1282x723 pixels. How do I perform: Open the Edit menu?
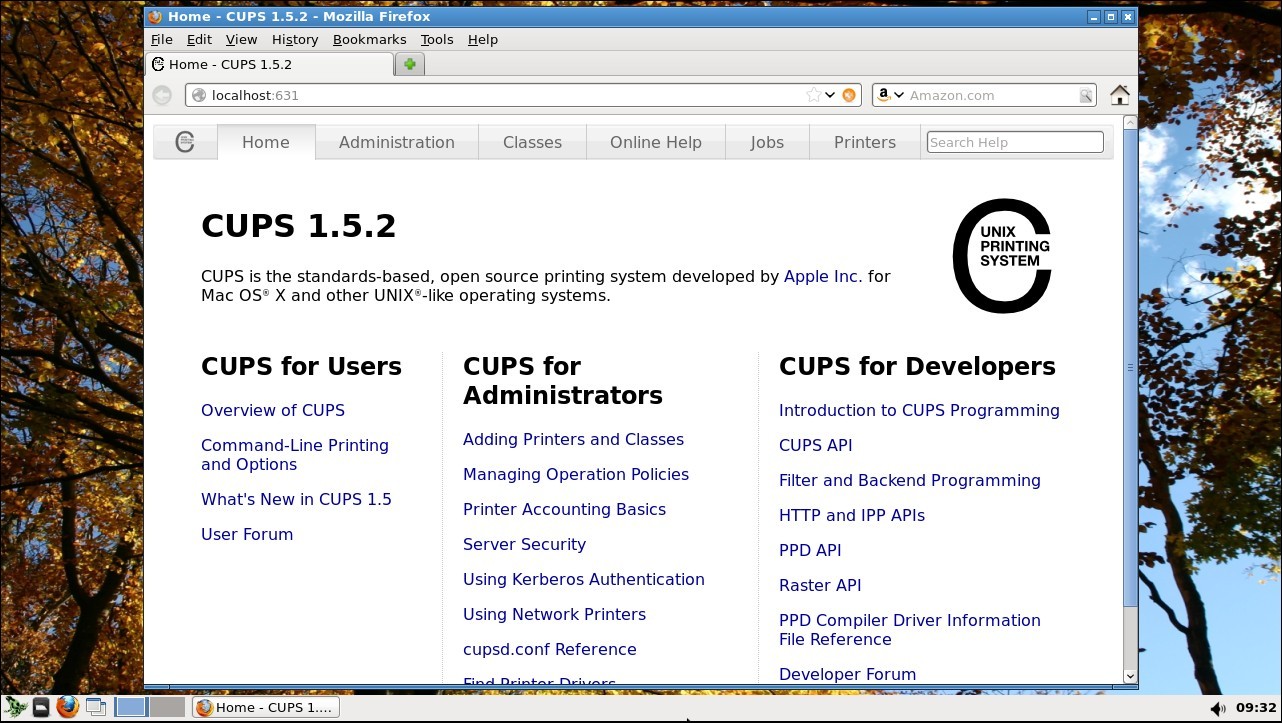[x=199, y=39]
